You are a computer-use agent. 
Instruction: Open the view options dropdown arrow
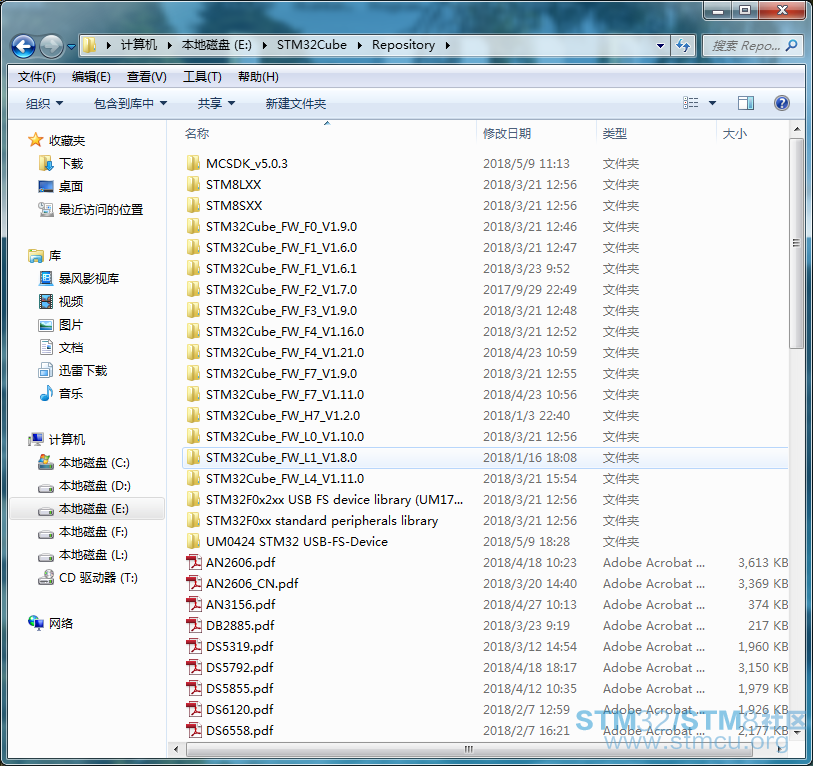(x=712, y=103)
